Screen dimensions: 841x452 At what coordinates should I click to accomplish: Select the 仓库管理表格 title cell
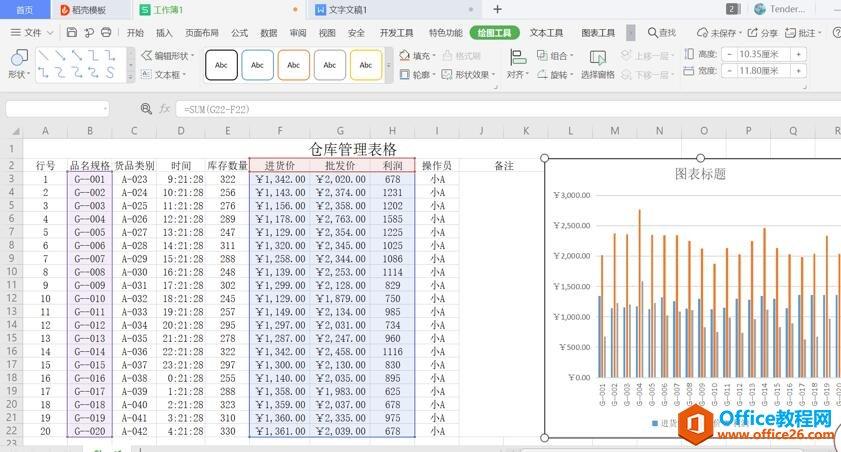pos(352,149)
